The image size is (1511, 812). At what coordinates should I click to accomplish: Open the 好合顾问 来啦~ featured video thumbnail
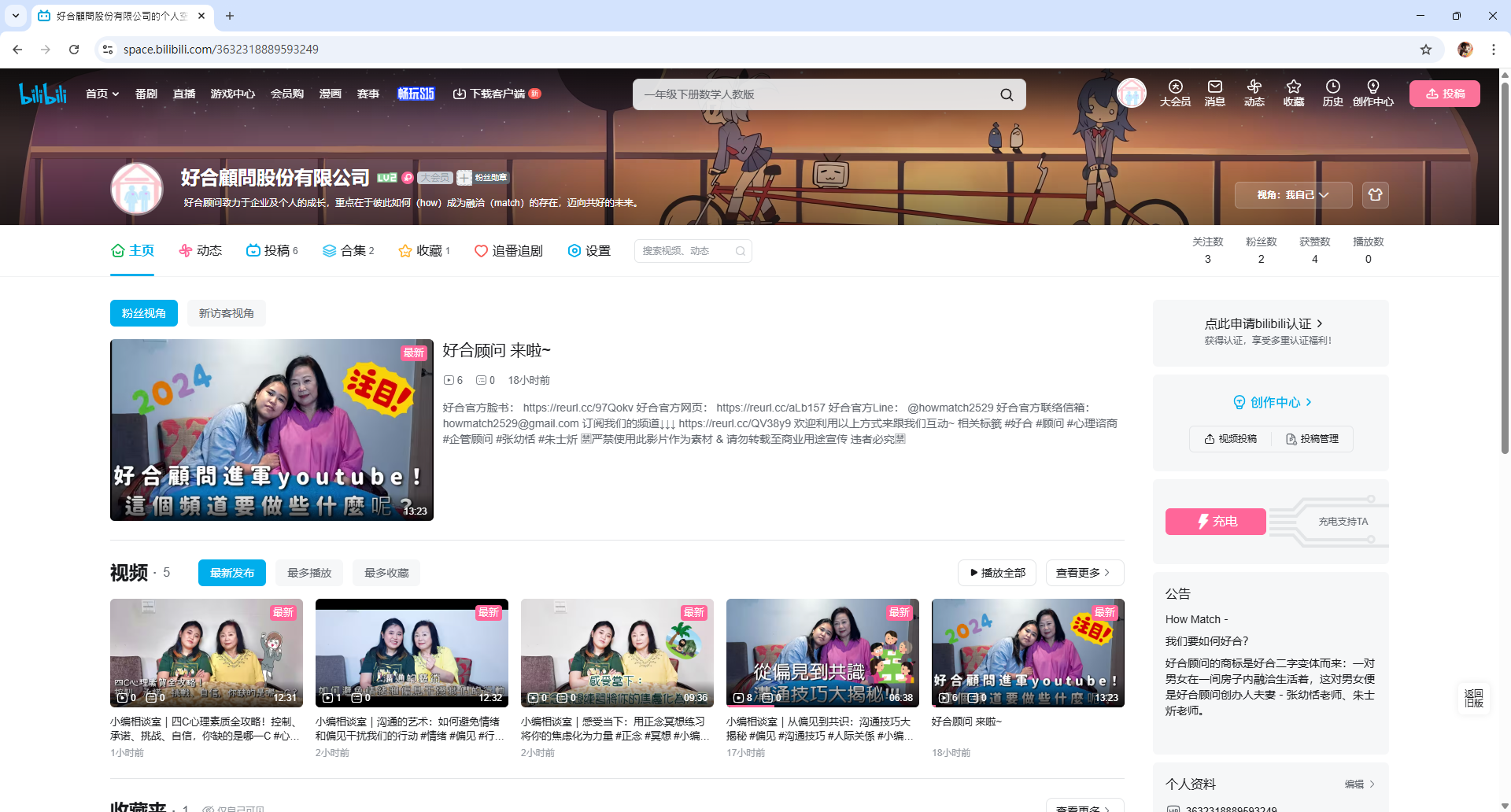(272, 430)
